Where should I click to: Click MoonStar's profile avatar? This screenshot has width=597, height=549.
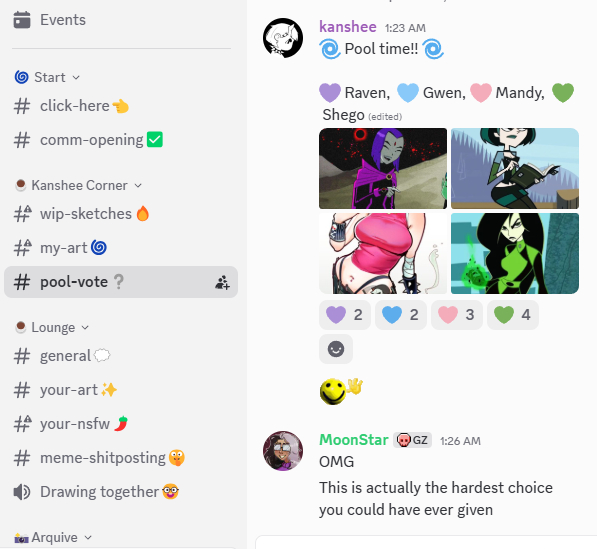coord(283,451)
